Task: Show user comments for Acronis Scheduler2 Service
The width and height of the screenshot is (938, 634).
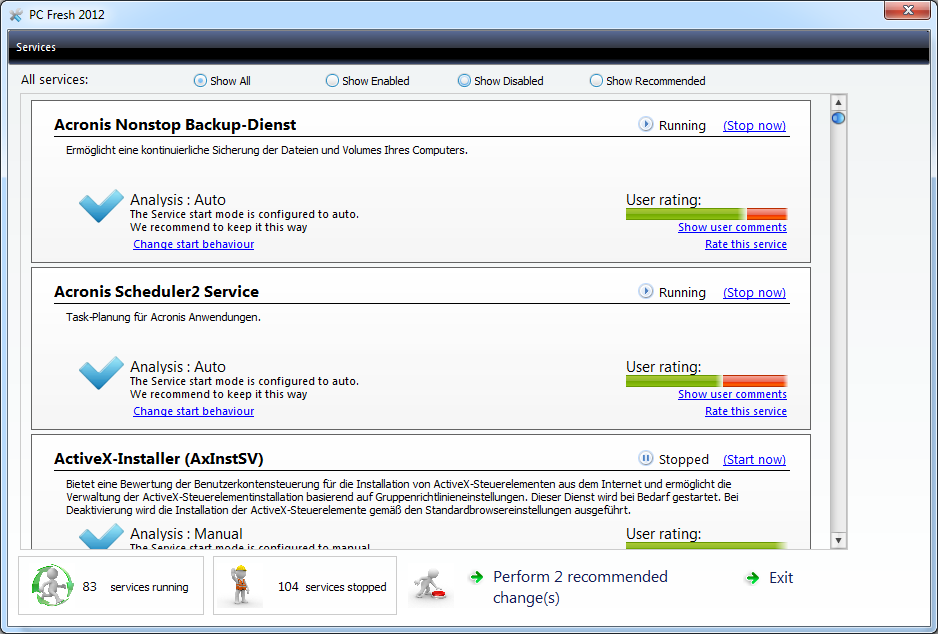Action: [732, 394]
